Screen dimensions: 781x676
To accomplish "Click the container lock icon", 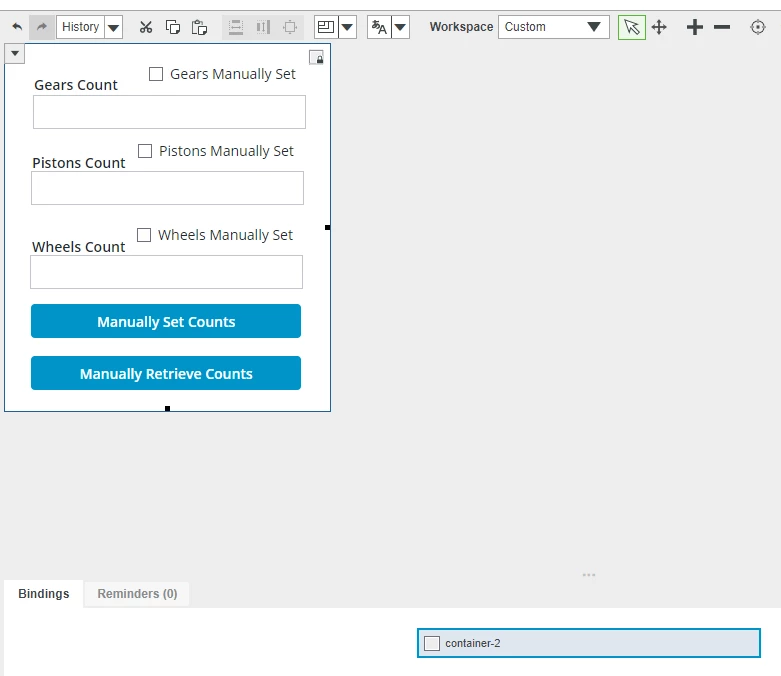I will point(316,58).
